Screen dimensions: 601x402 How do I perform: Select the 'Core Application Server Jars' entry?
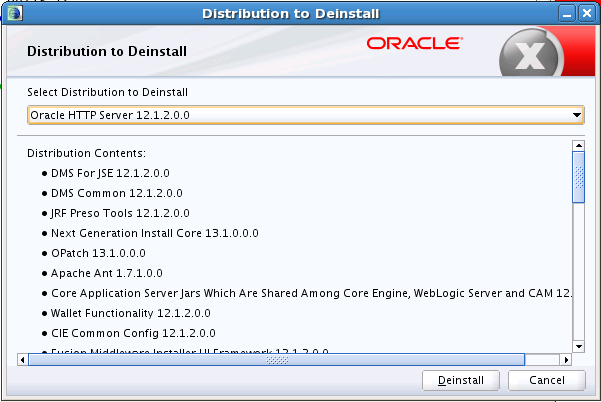tap(312, 293)
